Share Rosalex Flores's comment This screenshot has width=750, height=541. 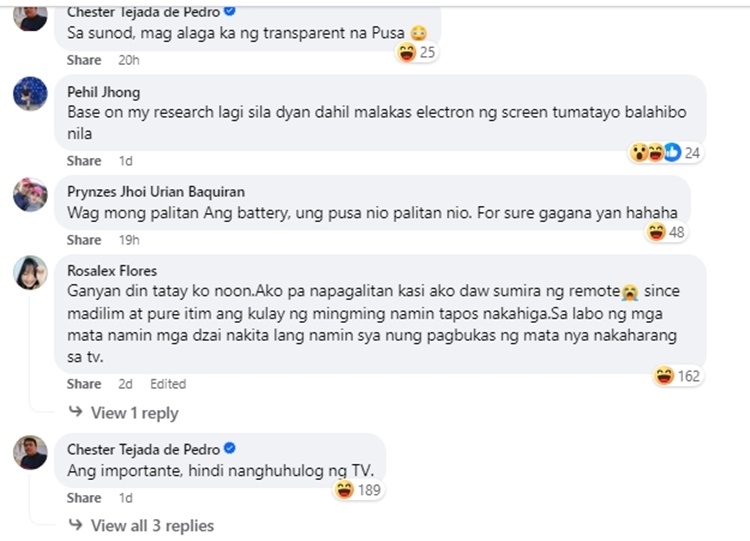pyautogui.click(x=84, y=384)
